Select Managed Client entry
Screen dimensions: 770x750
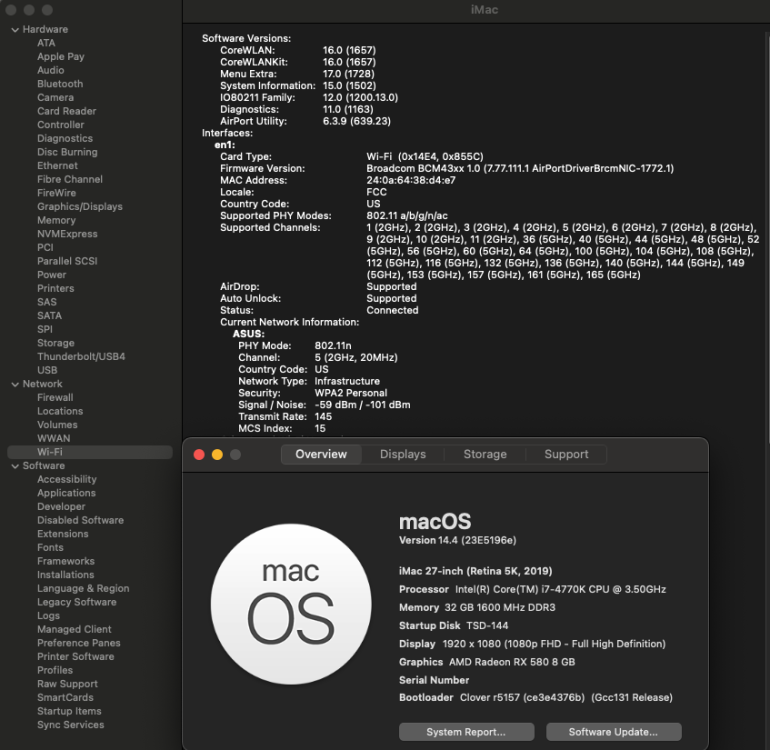(74, 629)
